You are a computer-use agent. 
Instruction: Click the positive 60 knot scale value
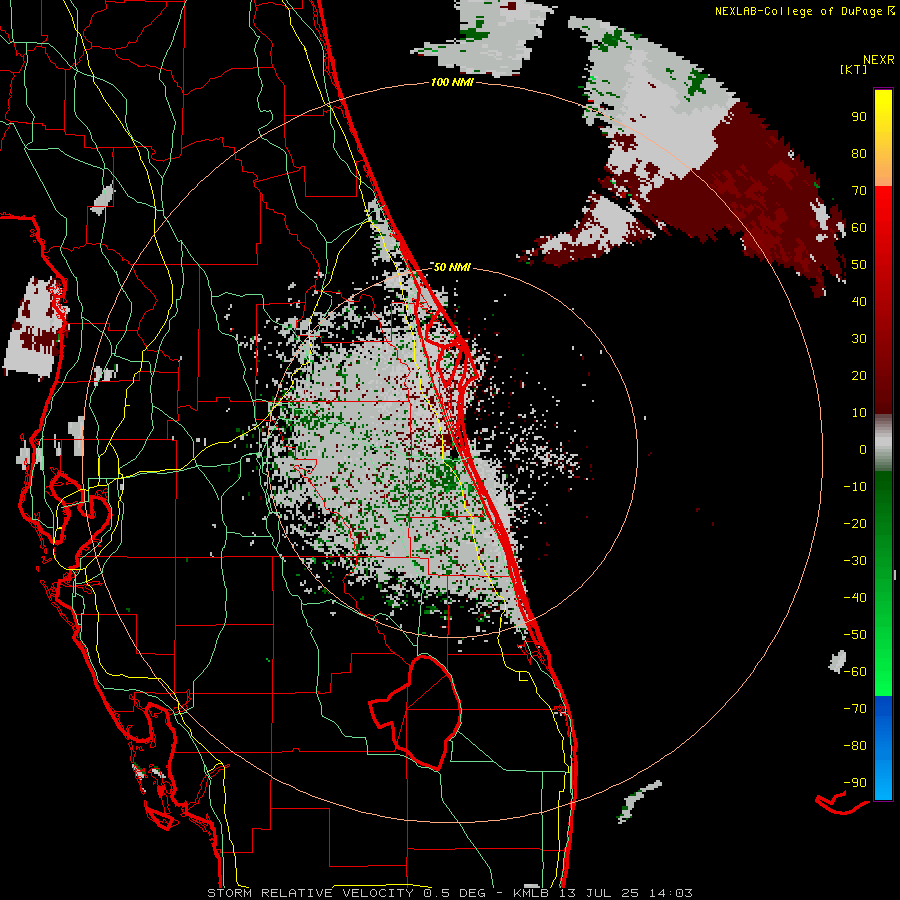(x=859, y=227)
